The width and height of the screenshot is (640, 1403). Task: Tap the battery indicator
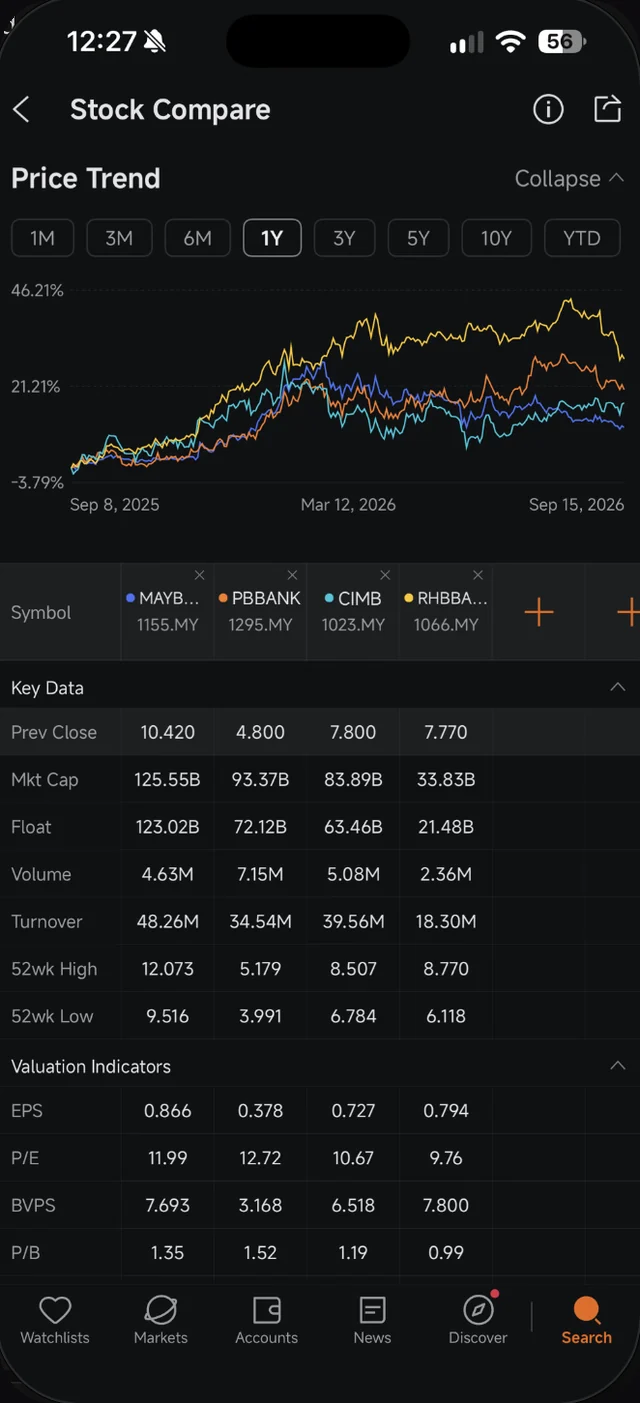click(x=560, y=41)
